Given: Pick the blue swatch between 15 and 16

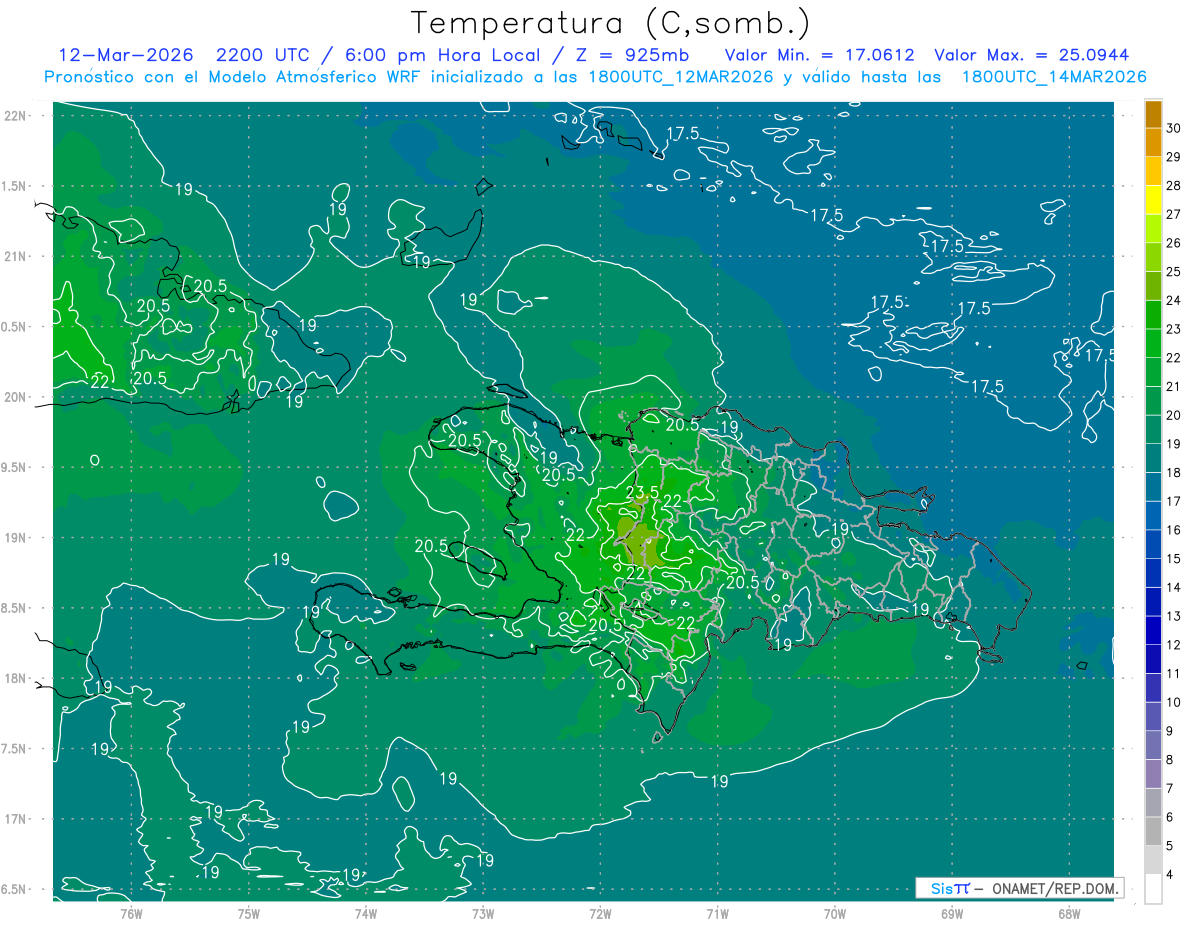Looking at the screenshot, I should click(1153, 544).
